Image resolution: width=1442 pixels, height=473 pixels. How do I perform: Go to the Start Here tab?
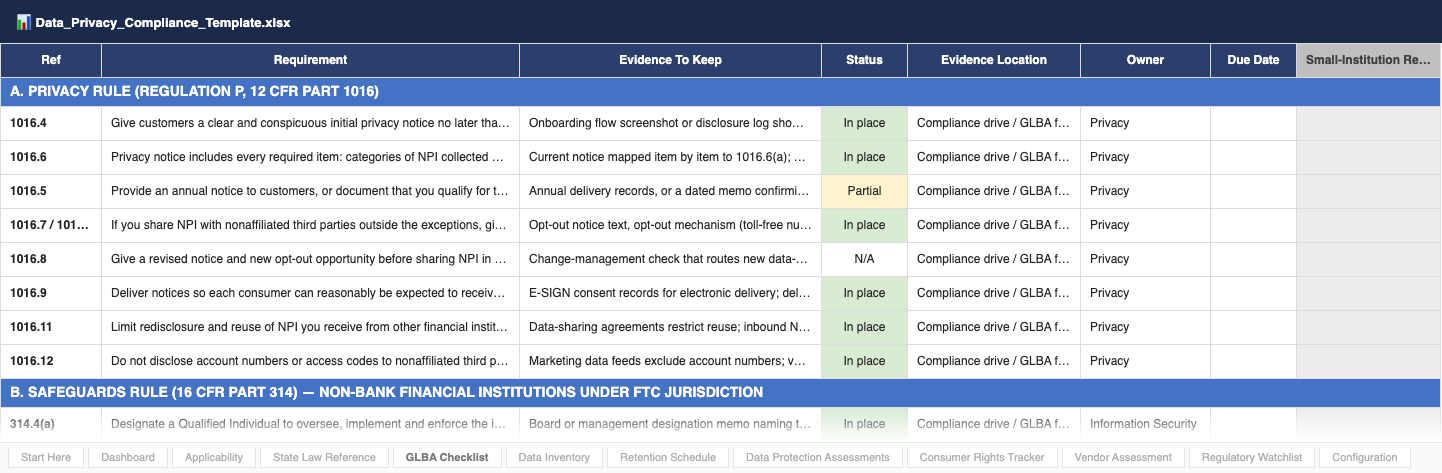point(46,457)
